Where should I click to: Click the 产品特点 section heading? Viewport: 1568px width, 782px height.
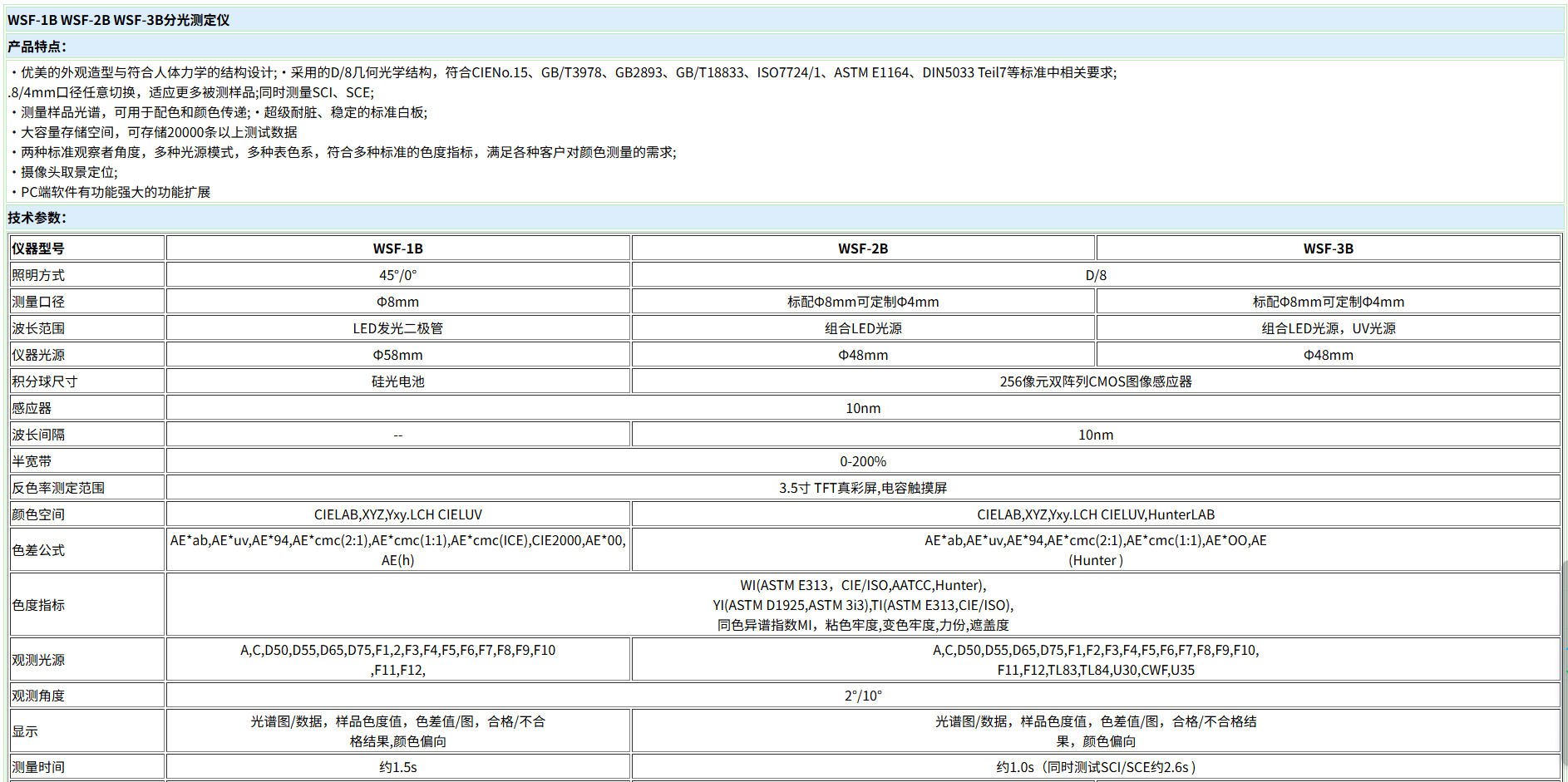tap(37, 47)
